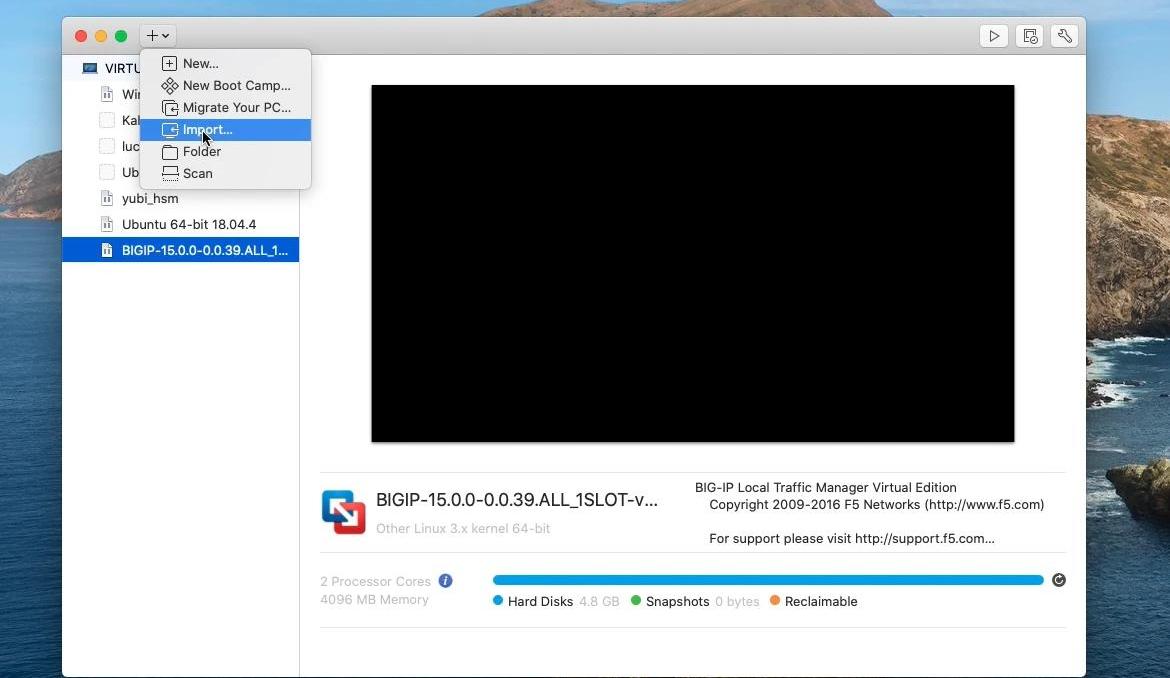Click the Migrate Your PC icon

(x=170, y=108)
